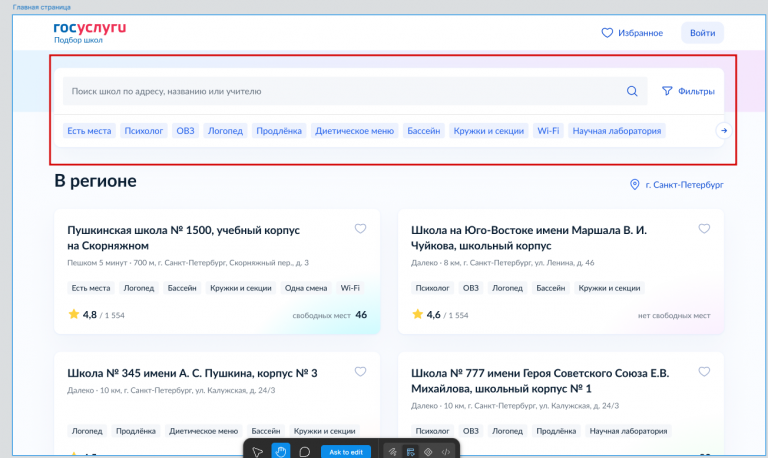The height and width of the screenshot is (458, 768).
Task: Toggle the top Диетическое меню filter chip
Action: pos(355,131)
